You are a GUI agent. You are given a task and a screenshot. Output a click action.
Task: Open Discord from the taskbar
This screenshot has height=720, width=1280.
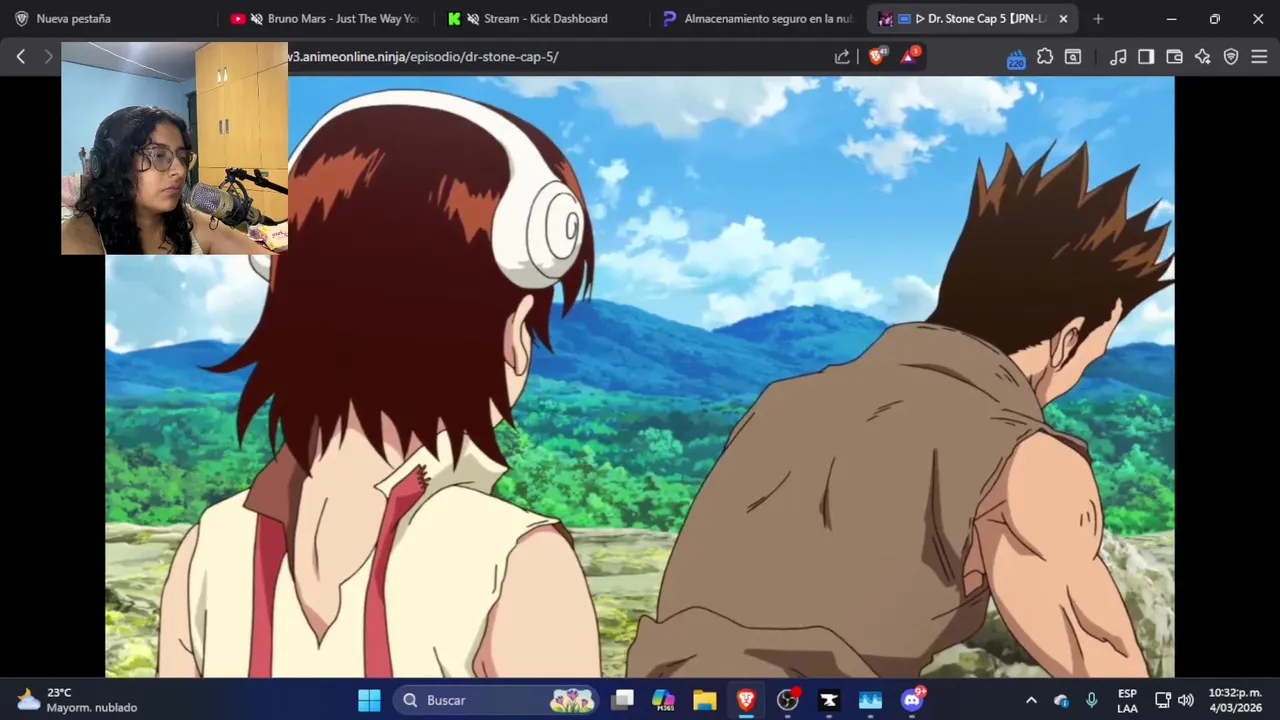coord(912,700)
